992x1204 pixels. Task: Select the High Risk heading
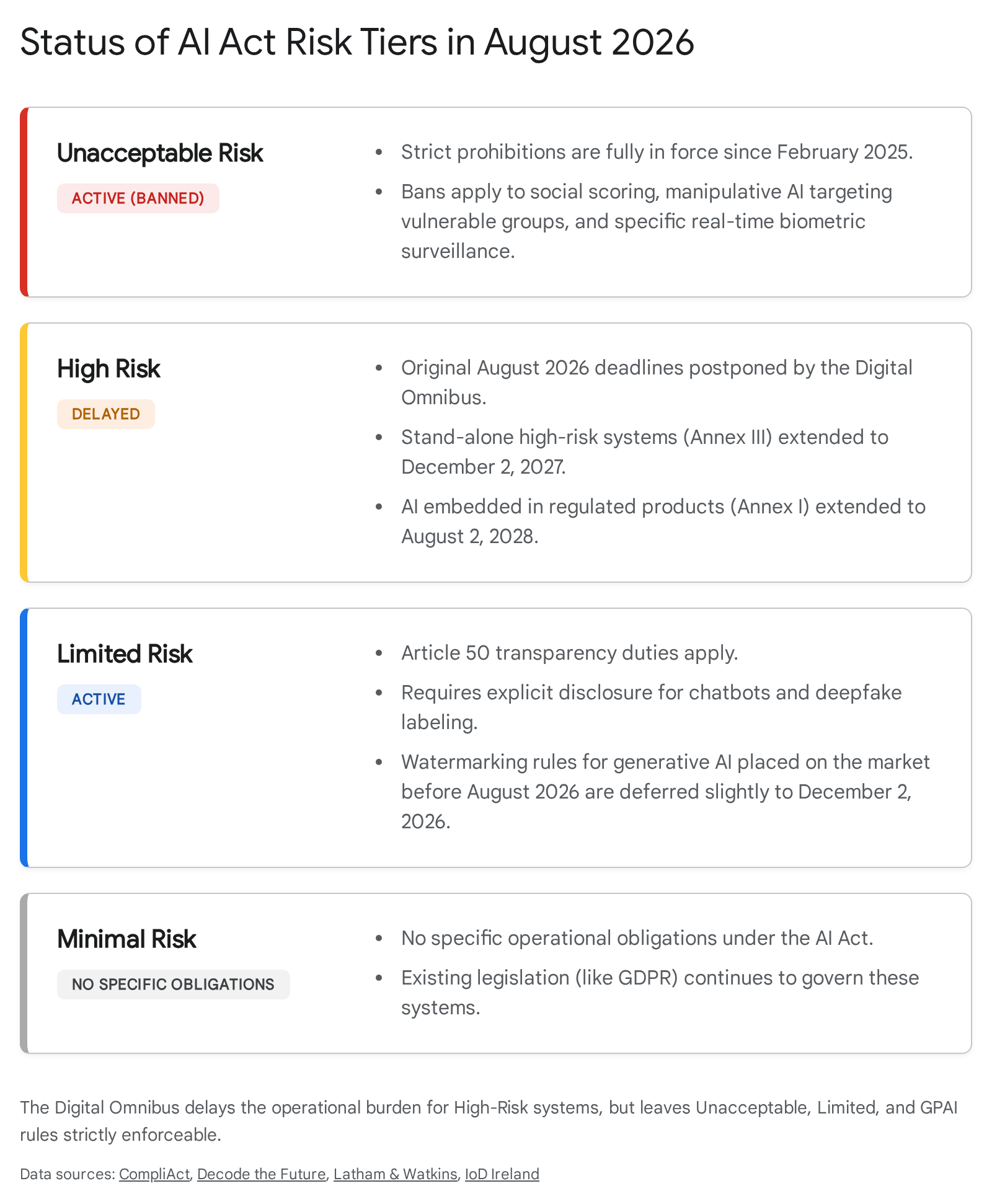click(108, 369)
